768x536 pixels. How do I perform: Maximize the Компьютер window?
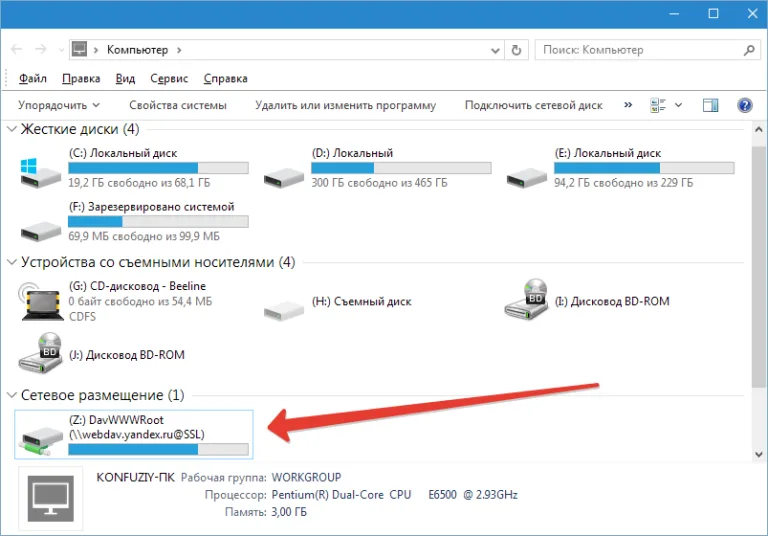click(x=713, y=13)
